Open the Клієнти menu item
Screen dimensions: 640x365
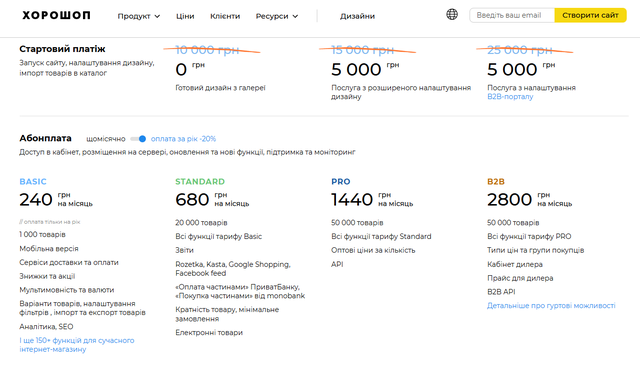(225, 16)
